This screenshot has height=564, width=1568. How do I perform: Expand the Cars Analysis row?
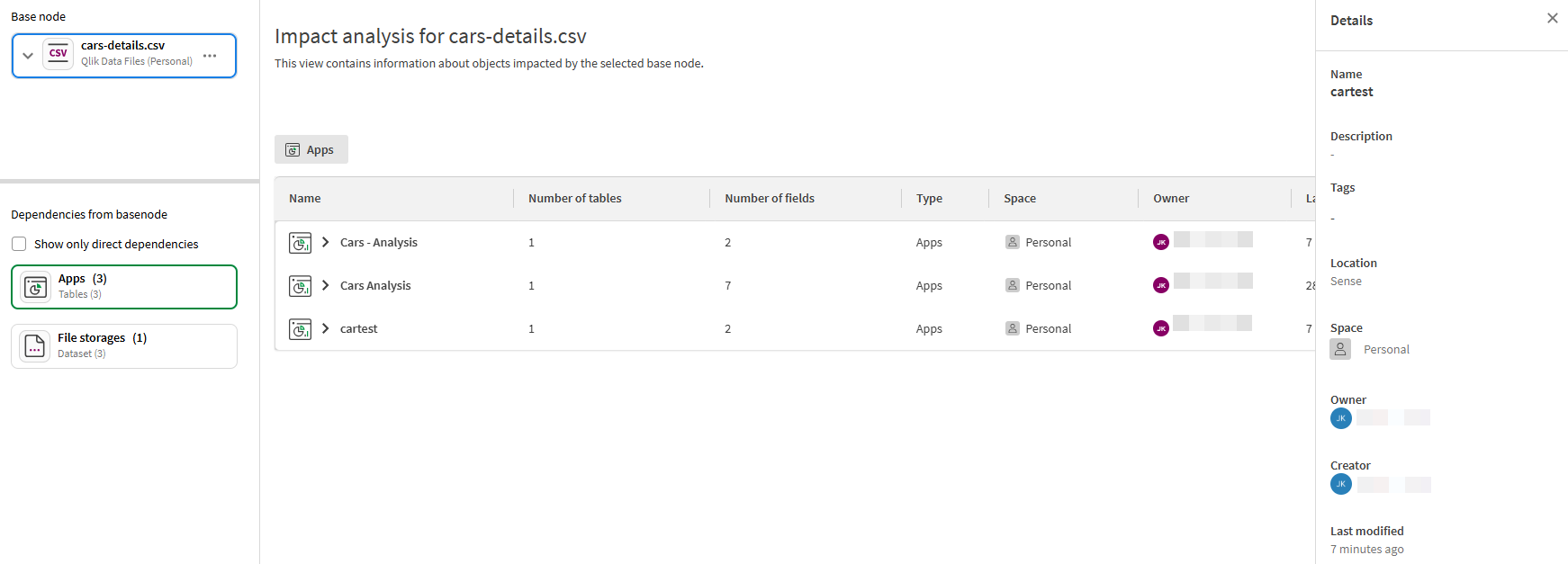326,285
